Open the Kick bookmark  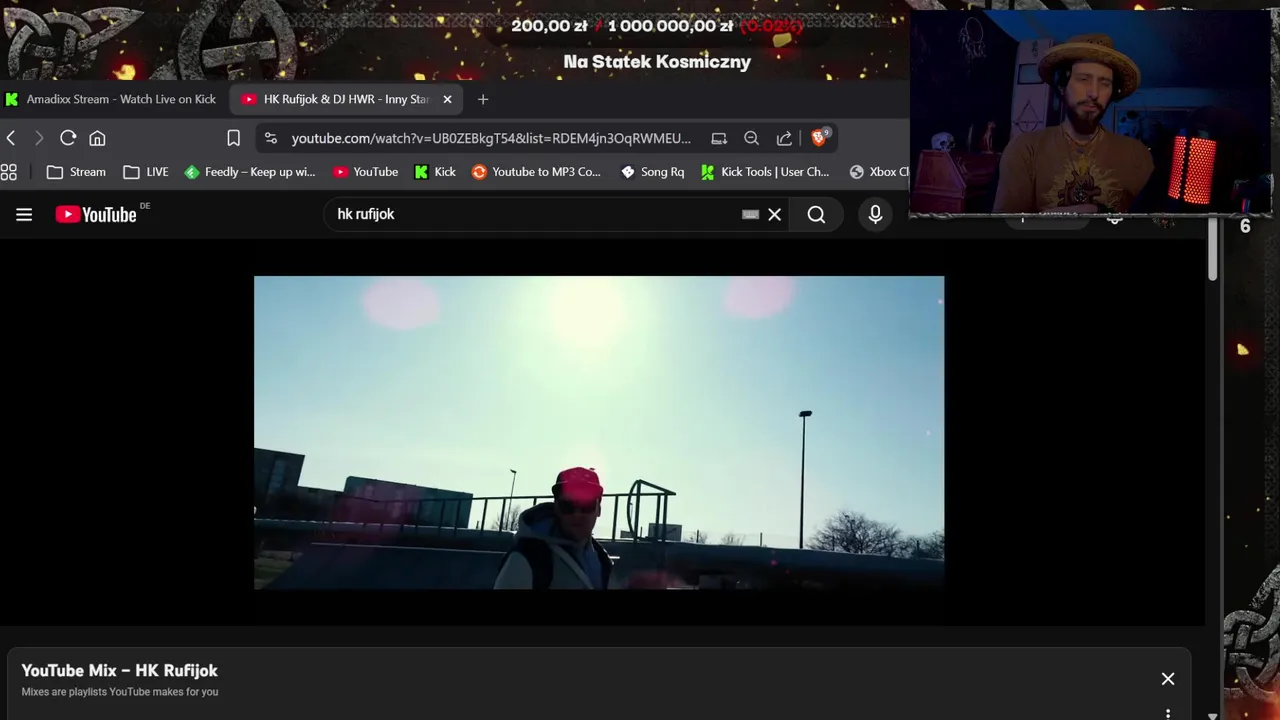pos(435,172)
